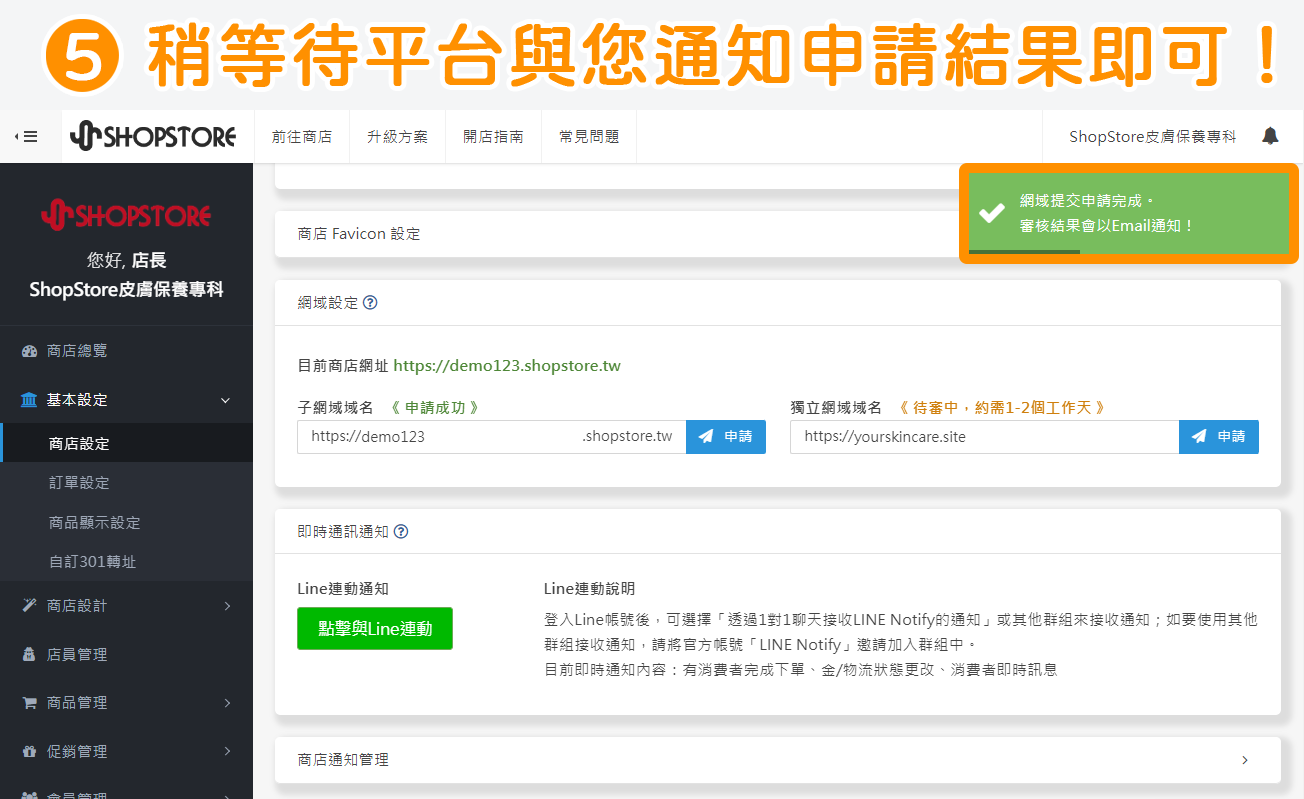Screen dimensions: 1304x799
Task: Click the yourskincare.site domain input
Action: 985,437
